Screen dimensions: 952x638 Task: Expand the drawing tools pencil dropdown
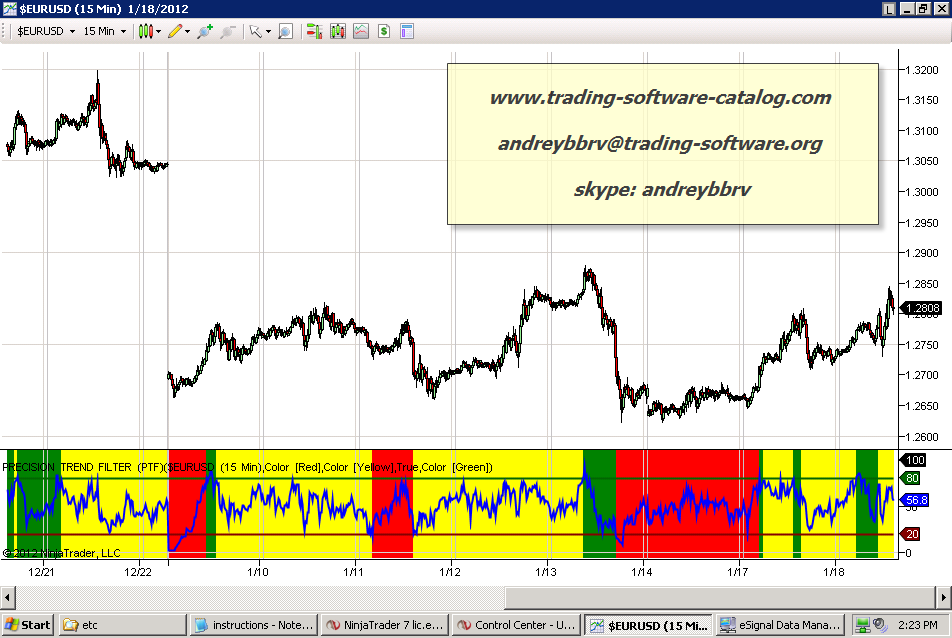click(x=179, y=31)
